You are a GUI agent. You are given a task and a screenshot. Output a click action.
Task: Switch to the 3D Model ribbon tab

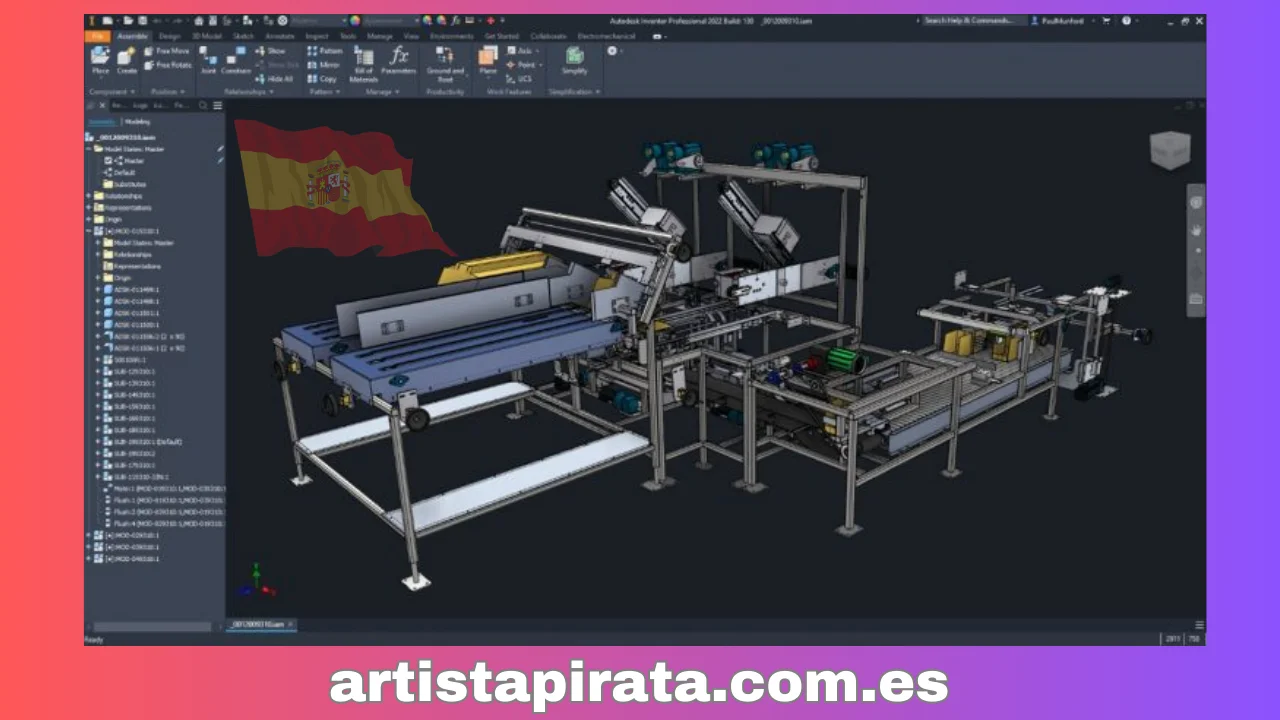click(205, 36)
